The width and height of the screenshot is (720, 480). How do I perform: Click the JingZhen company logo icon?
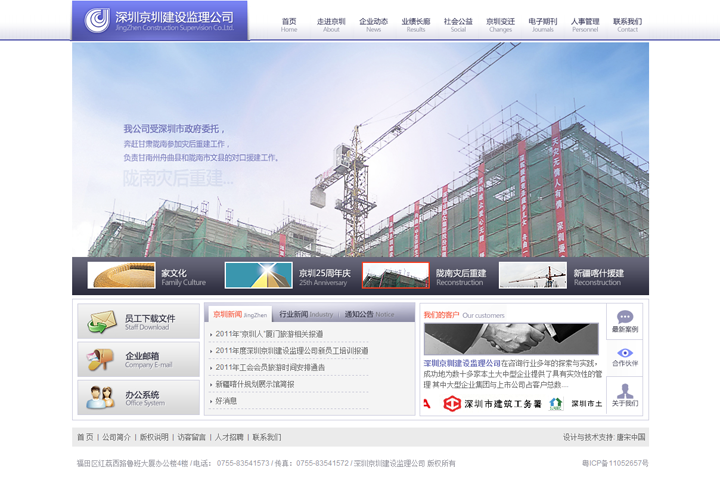(97, 20)
